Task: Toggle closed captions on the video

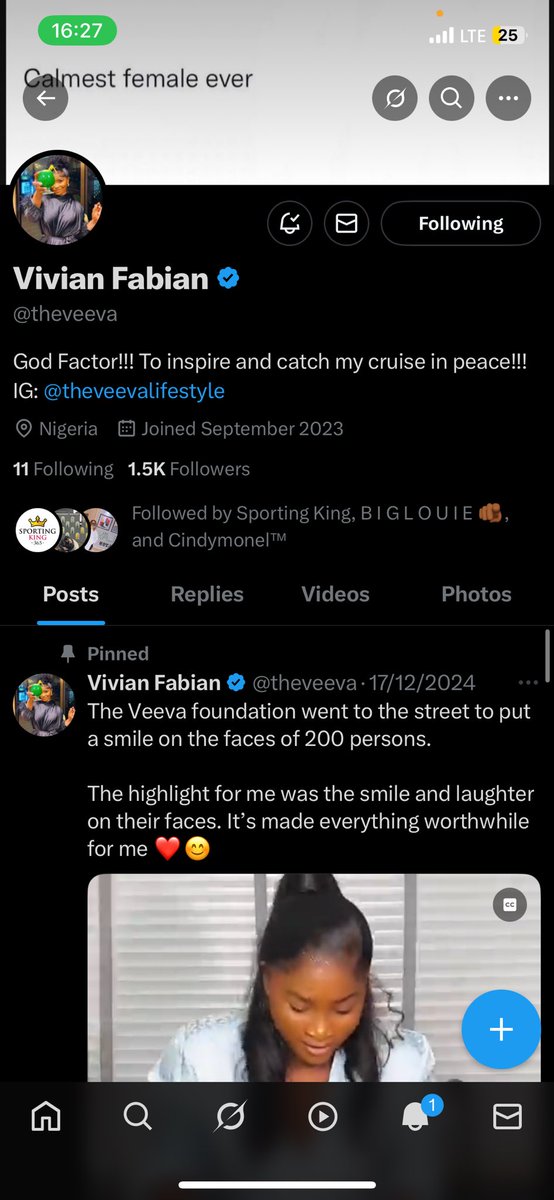Action: pyautogui.click(x=509, y=904)
